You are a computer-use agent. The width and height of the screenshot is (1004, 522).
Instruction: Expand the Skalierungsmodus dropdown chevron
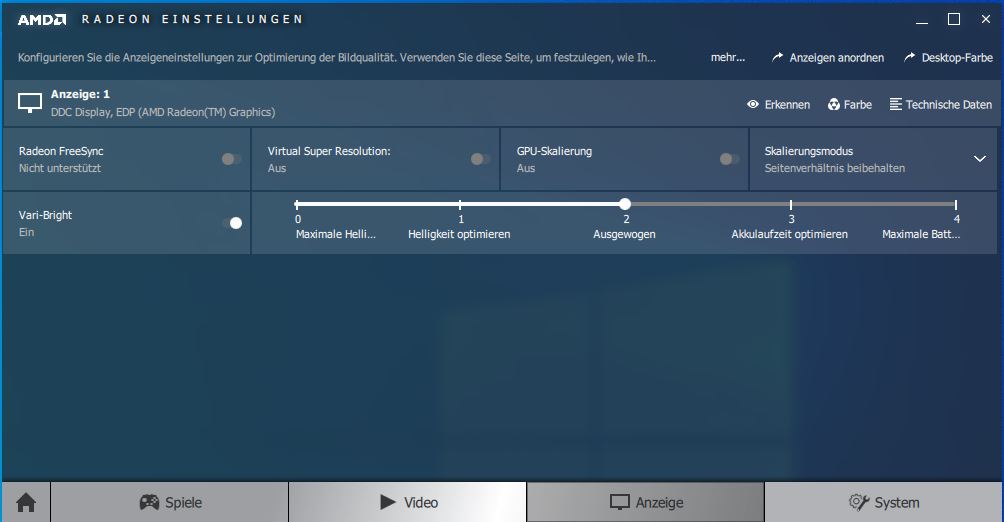(x=980, y=159)
